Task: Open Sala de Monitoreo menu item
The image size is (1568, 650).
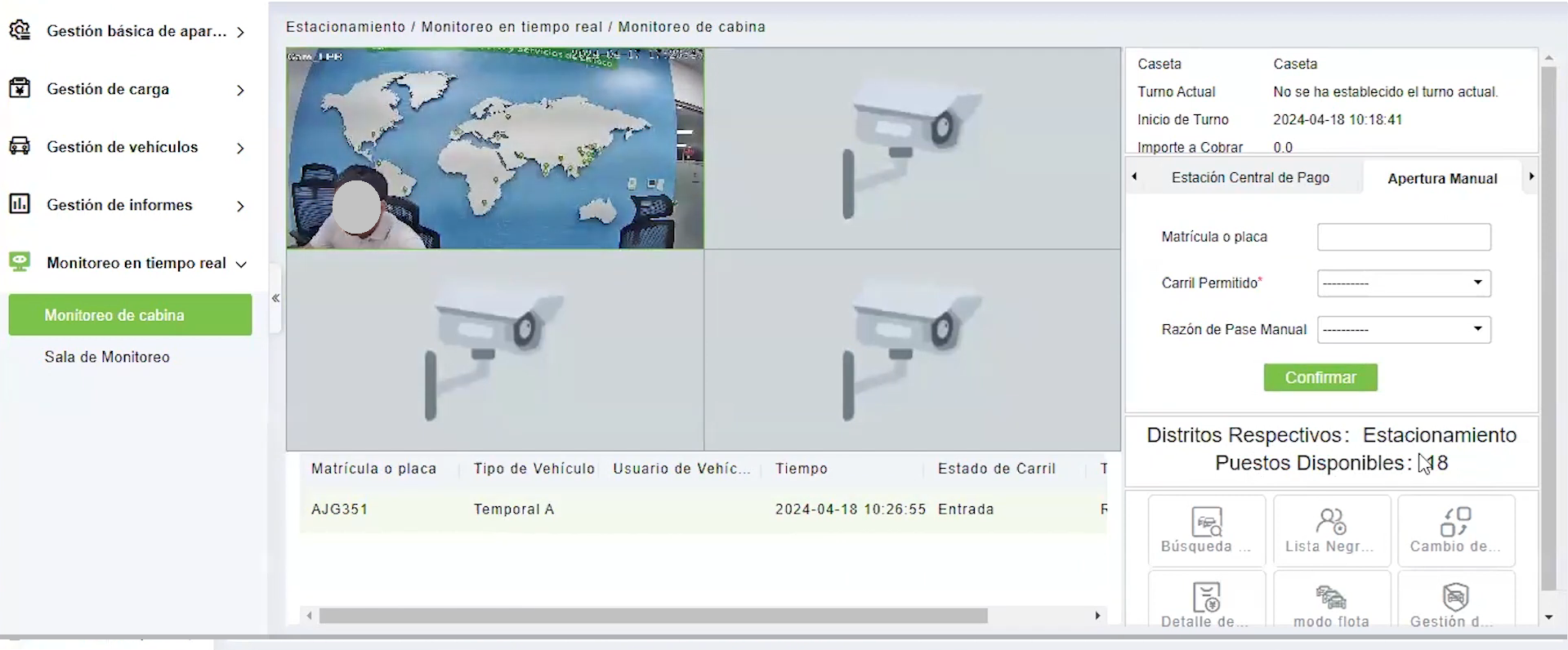Action: (107, 358)
